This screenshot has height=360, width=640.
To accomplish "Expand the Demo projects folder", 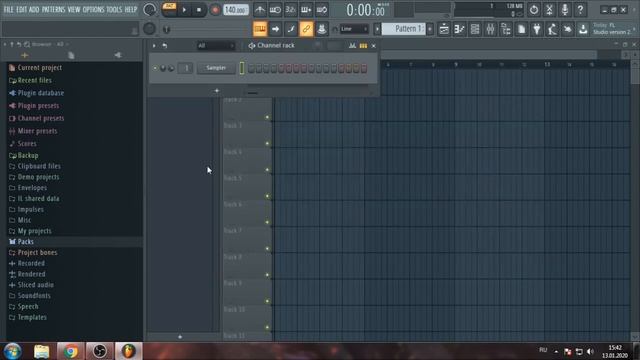I will [34, 177].
